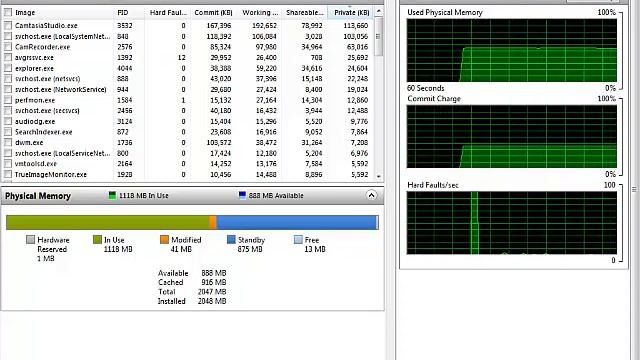This screenshot has width=640, height=360.
Task: Tick the svchost.exe (NetworkService) checkbox
Action: 8,89
